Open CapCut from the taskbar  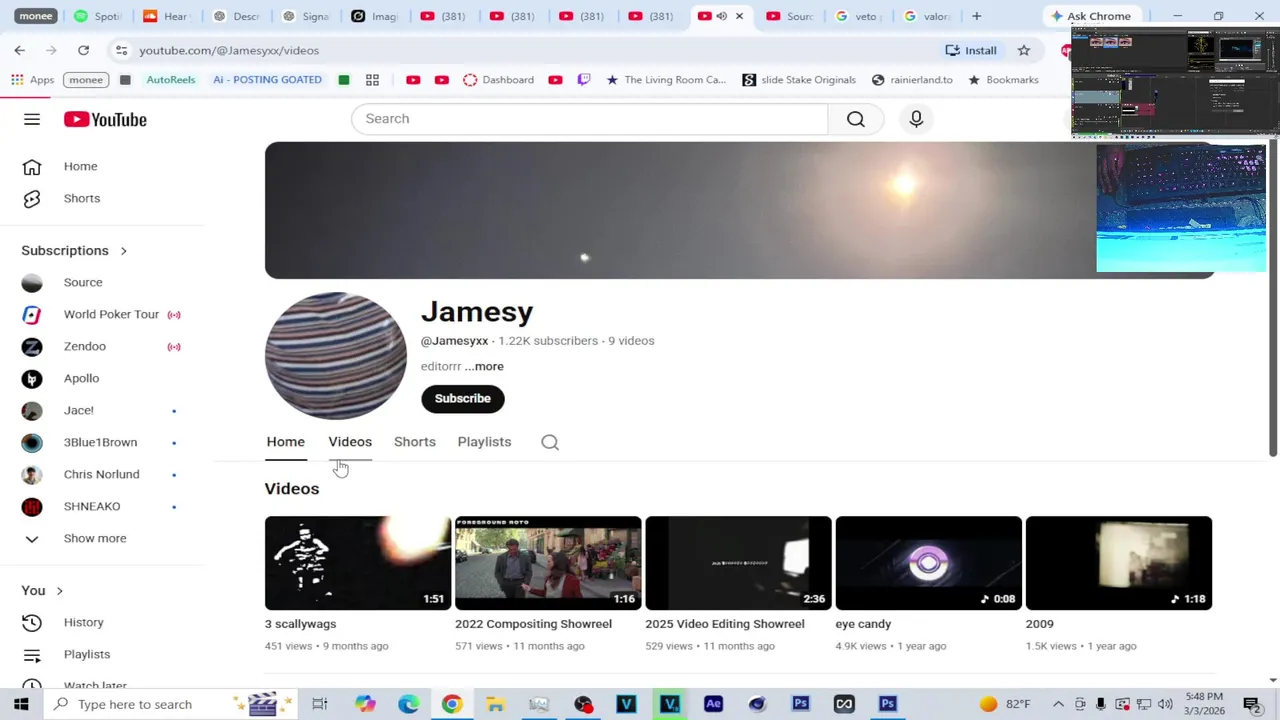(x=844, y=704)
